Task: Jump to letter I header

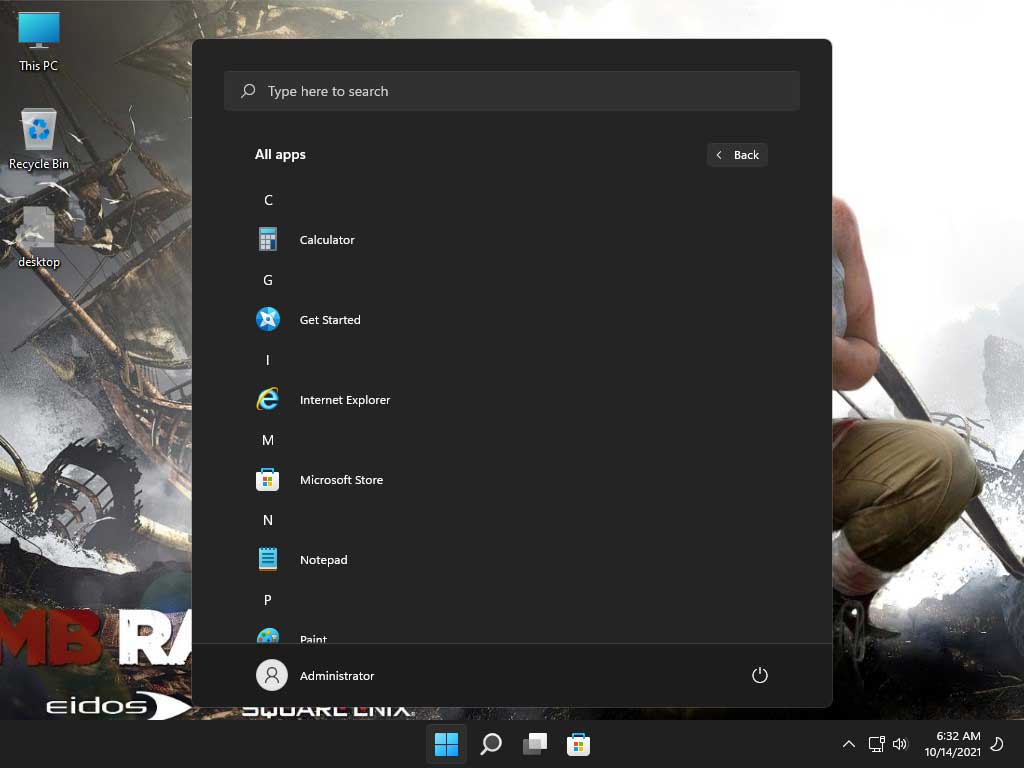Action: [x=268, y=360]
